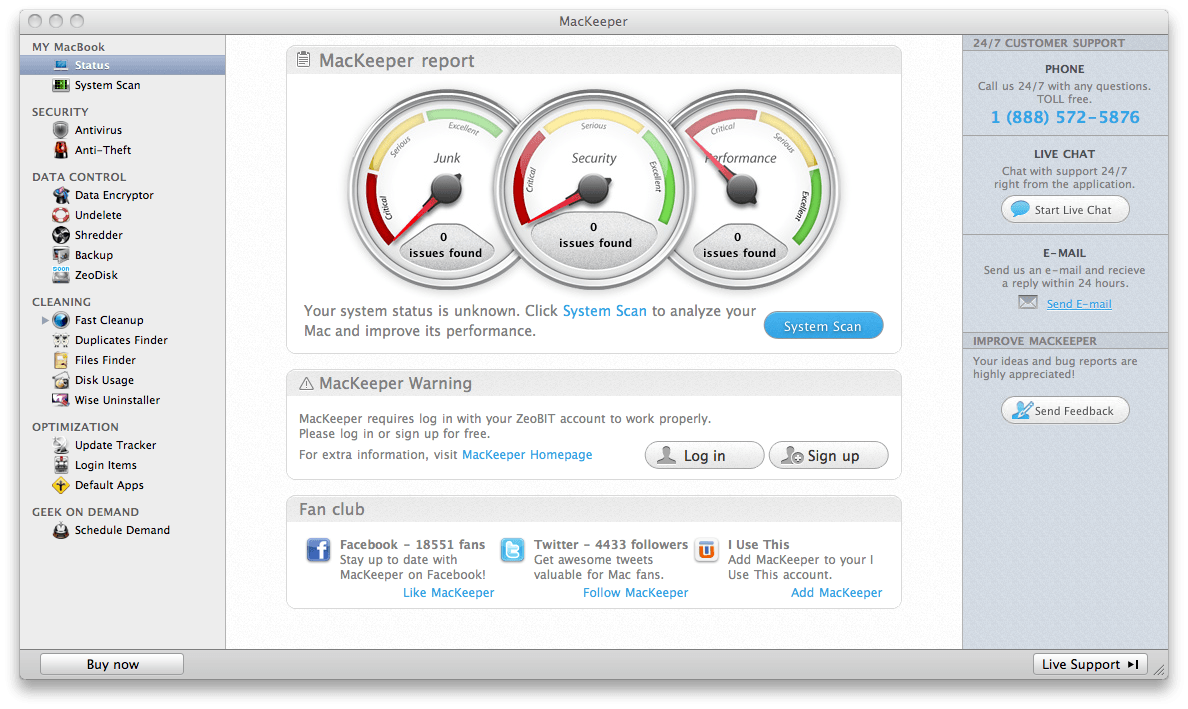Click the Follow MacKeeper link

tap(636, 592)
